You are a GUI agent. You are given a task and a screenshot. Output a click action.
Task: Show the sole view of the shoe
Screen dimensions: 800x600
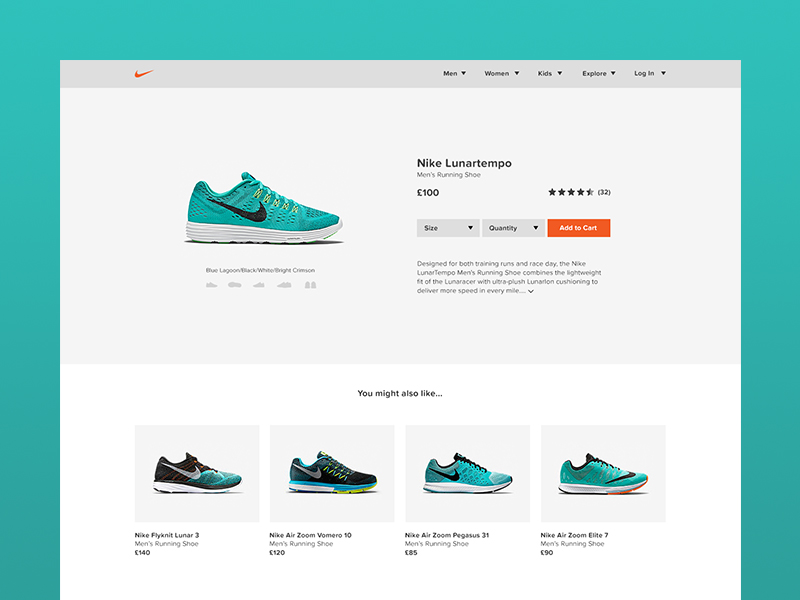(235, 285)
